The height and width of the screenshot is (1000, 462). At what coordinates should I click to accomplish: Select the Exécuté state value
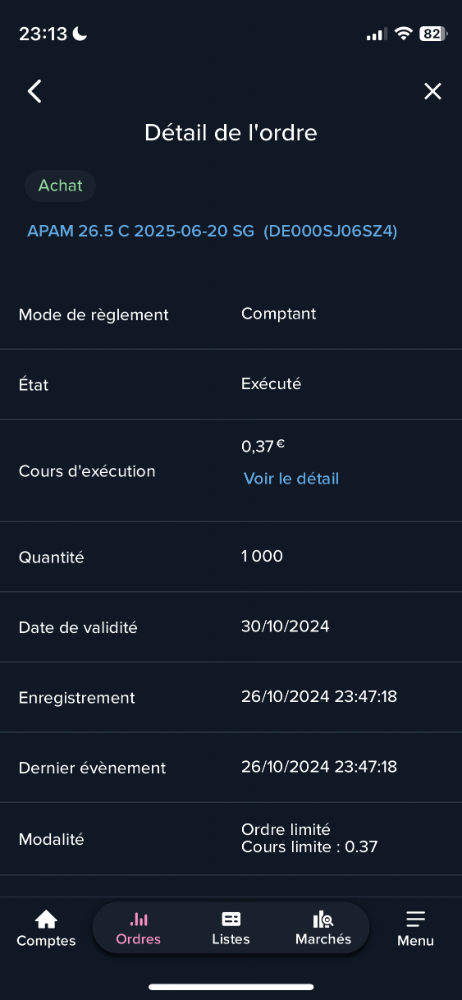[271, 384]
